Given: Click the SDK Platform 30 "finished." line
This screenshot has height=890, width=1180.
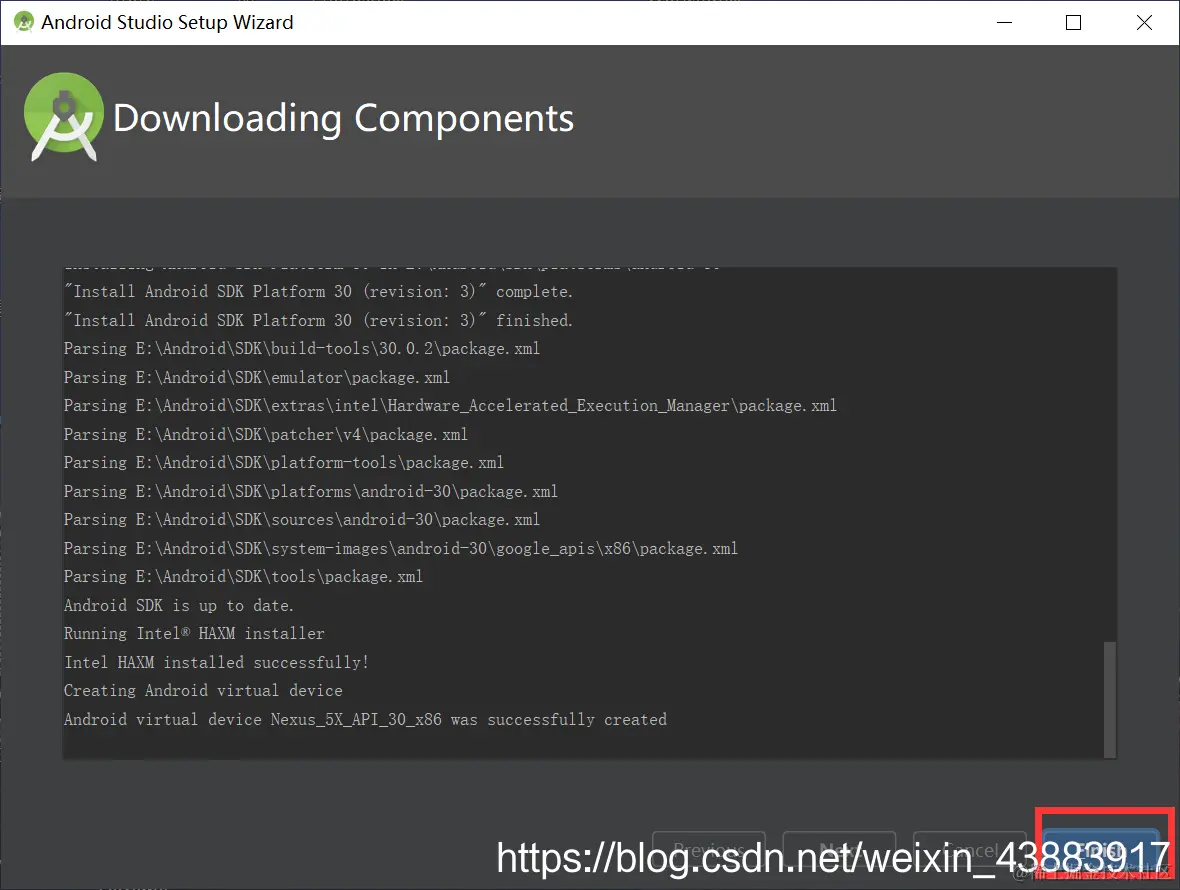Looking at the screenshot, I should (x=318, y=320).
